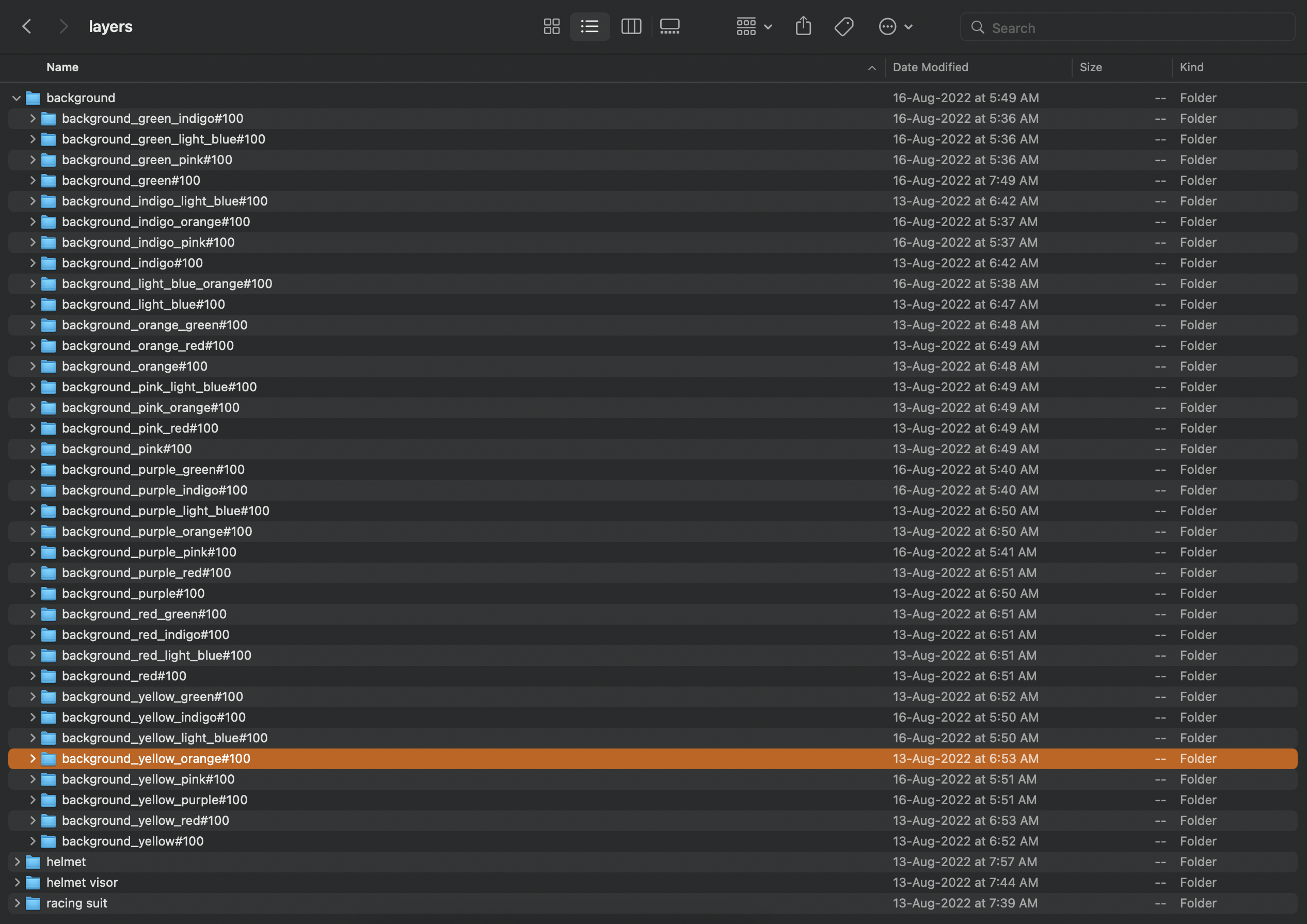The image size is (1307, 924).
Task: Collapse the background folder
Action: (x=17, y=98)
